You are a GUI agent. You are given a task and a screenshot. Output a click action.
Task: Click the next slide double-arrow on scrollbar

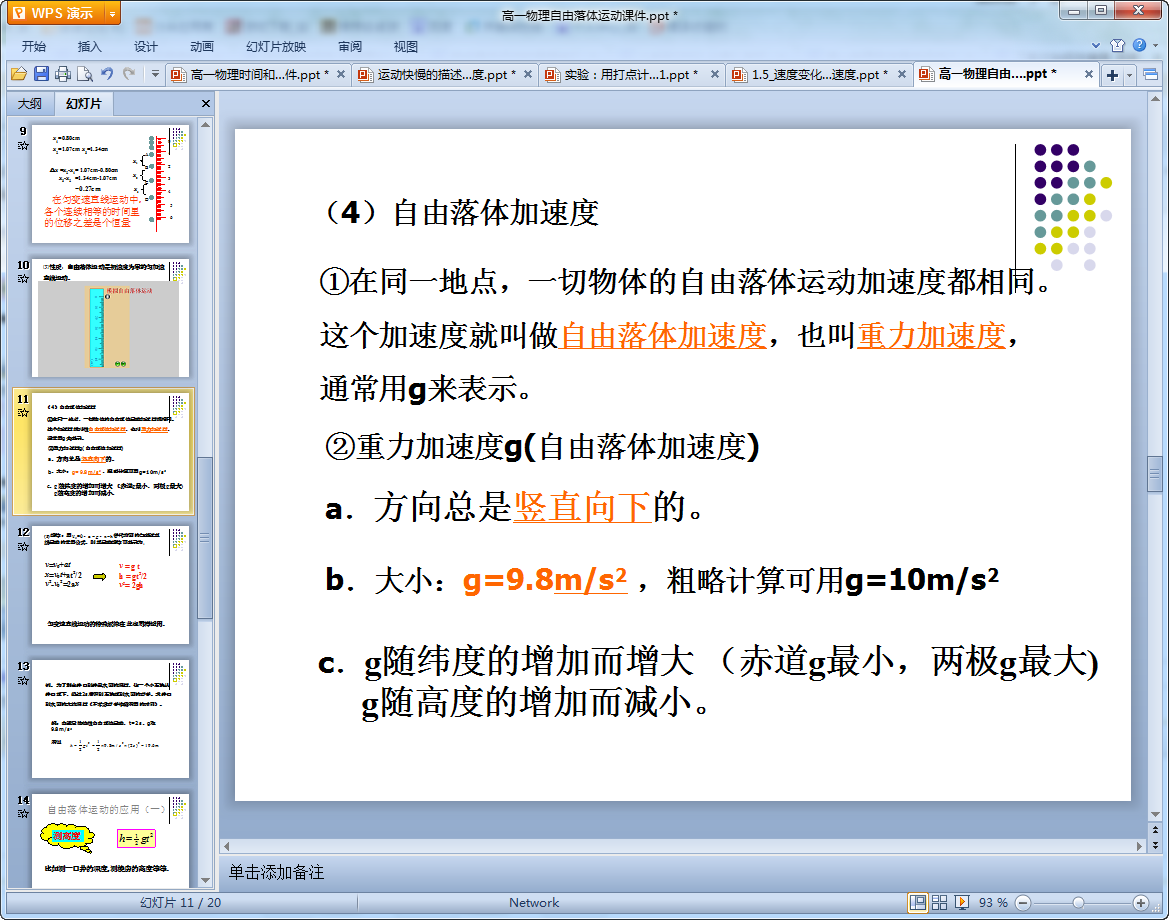tap(1155, 845)
